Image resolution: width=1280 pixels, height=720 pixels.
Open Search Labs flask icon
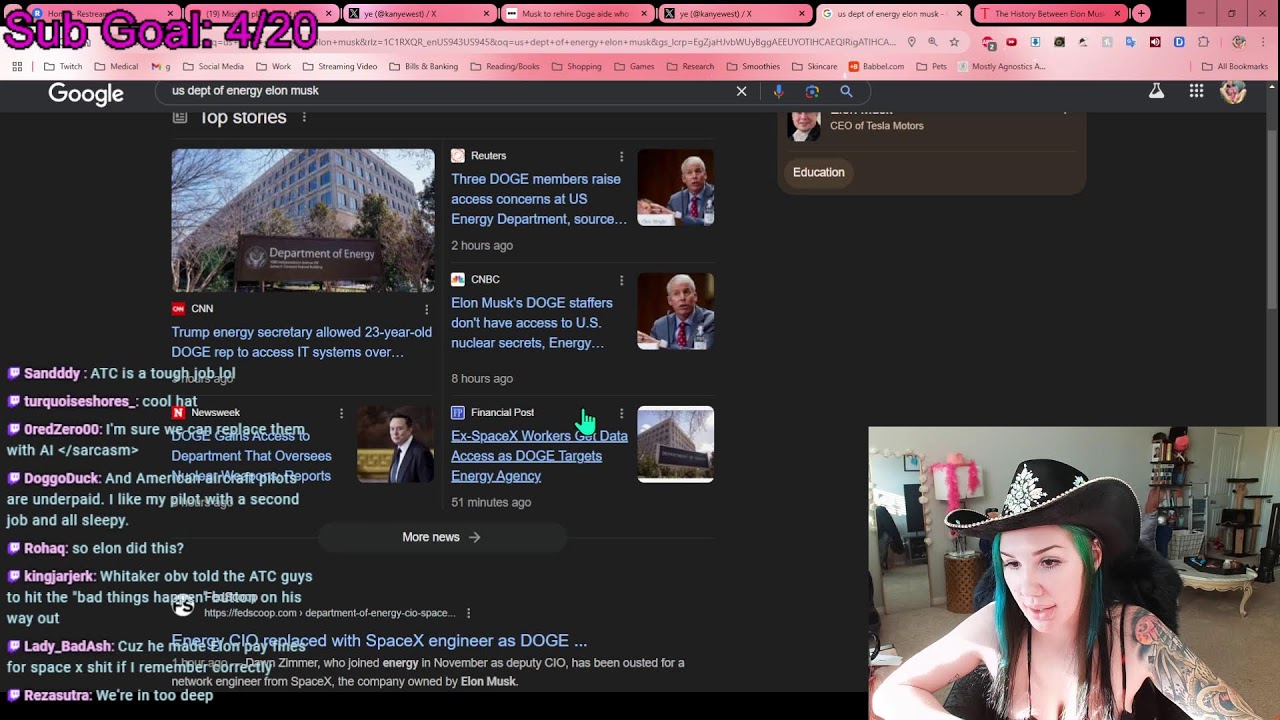click(x=1156, y=91)
